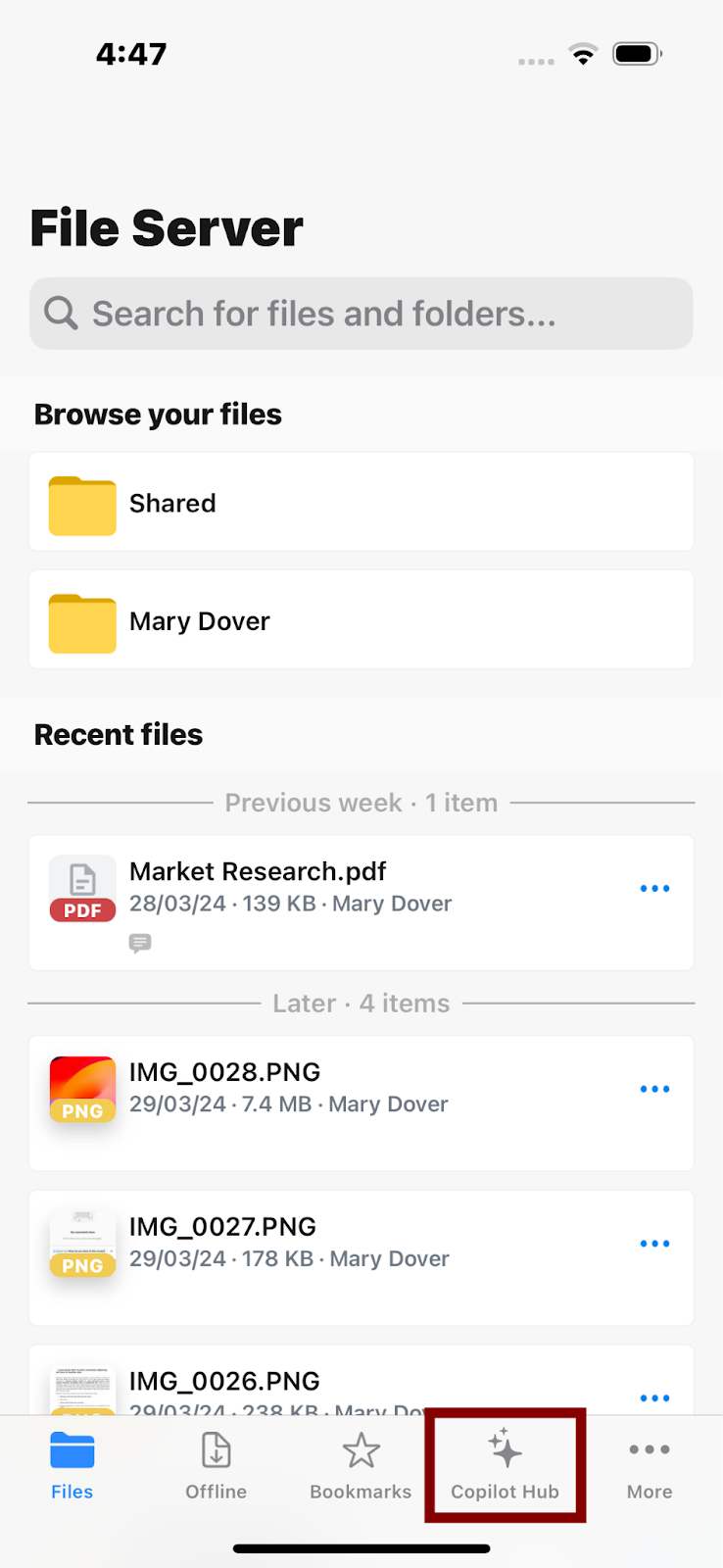
Task: Click the File Server heading
Action: [x=167, y=228]
